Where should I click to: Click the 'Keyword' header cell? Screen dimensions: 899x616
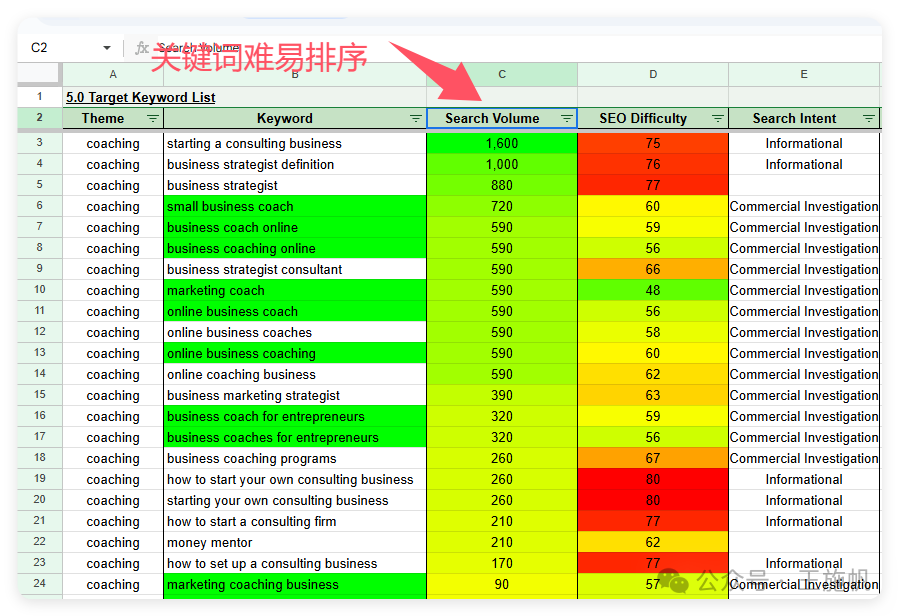[295, 118]
